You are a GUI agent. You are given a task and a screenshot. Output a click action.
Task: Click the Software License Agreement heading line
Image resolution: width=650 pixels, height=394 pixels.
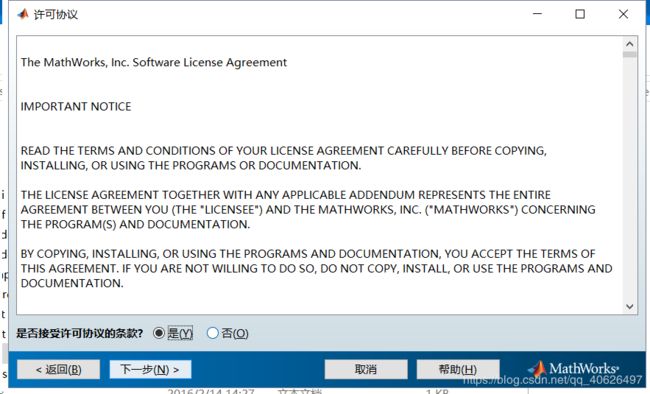coord(154,62)
